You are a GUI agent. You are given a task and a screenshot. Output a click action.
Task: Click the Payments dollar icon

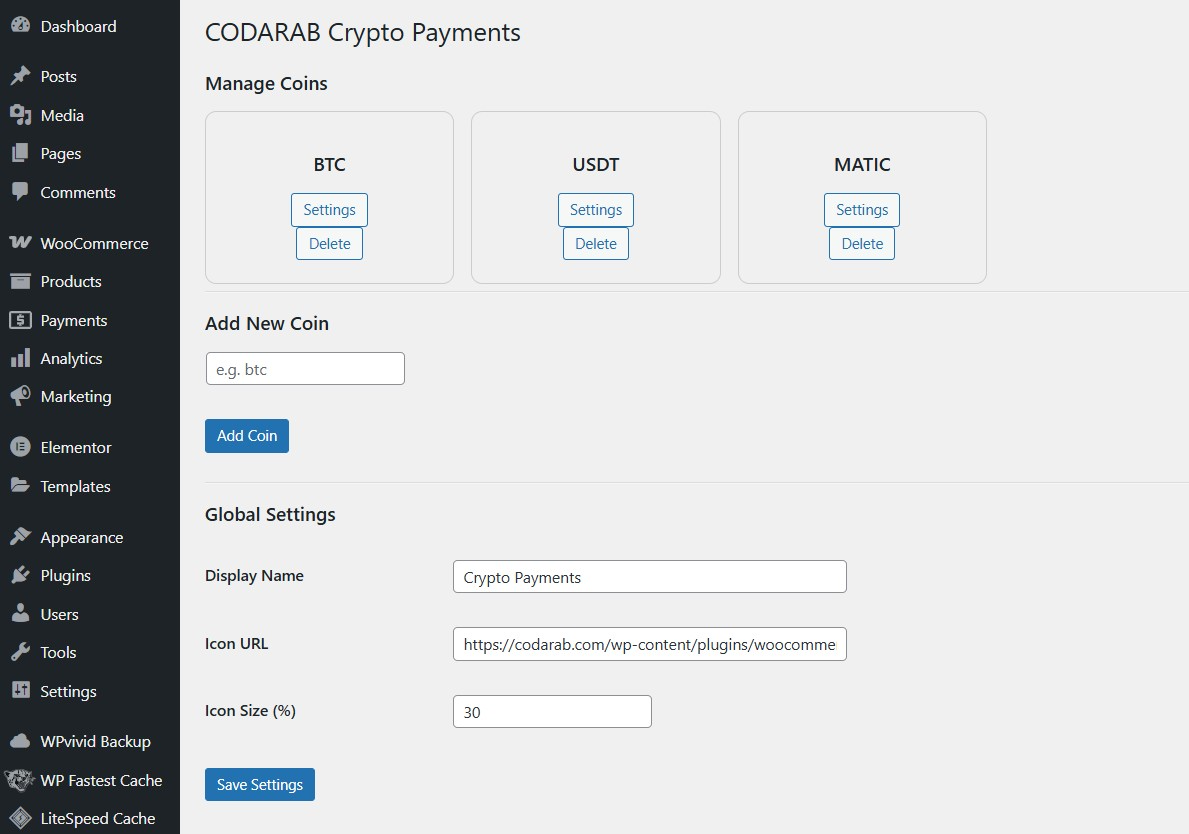click(x=20, y=320)
